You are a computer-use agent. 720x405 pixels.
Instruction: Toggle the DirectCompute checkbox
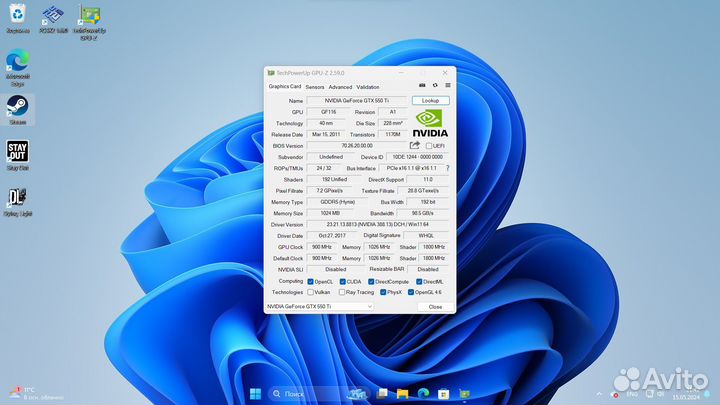coord(371,281)
